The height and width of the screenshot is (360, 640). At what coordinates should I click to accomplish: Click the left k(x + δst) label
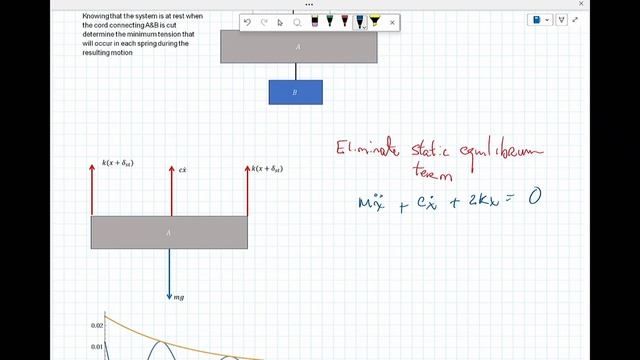point(118,163)
